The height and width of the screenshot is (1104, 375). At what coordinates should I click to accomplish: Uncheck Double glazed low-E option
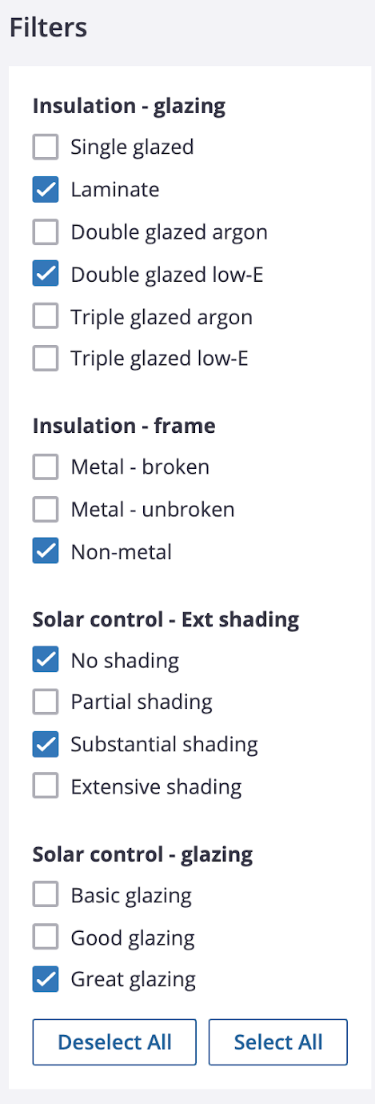pyautogui.click(x=46, y=275)
